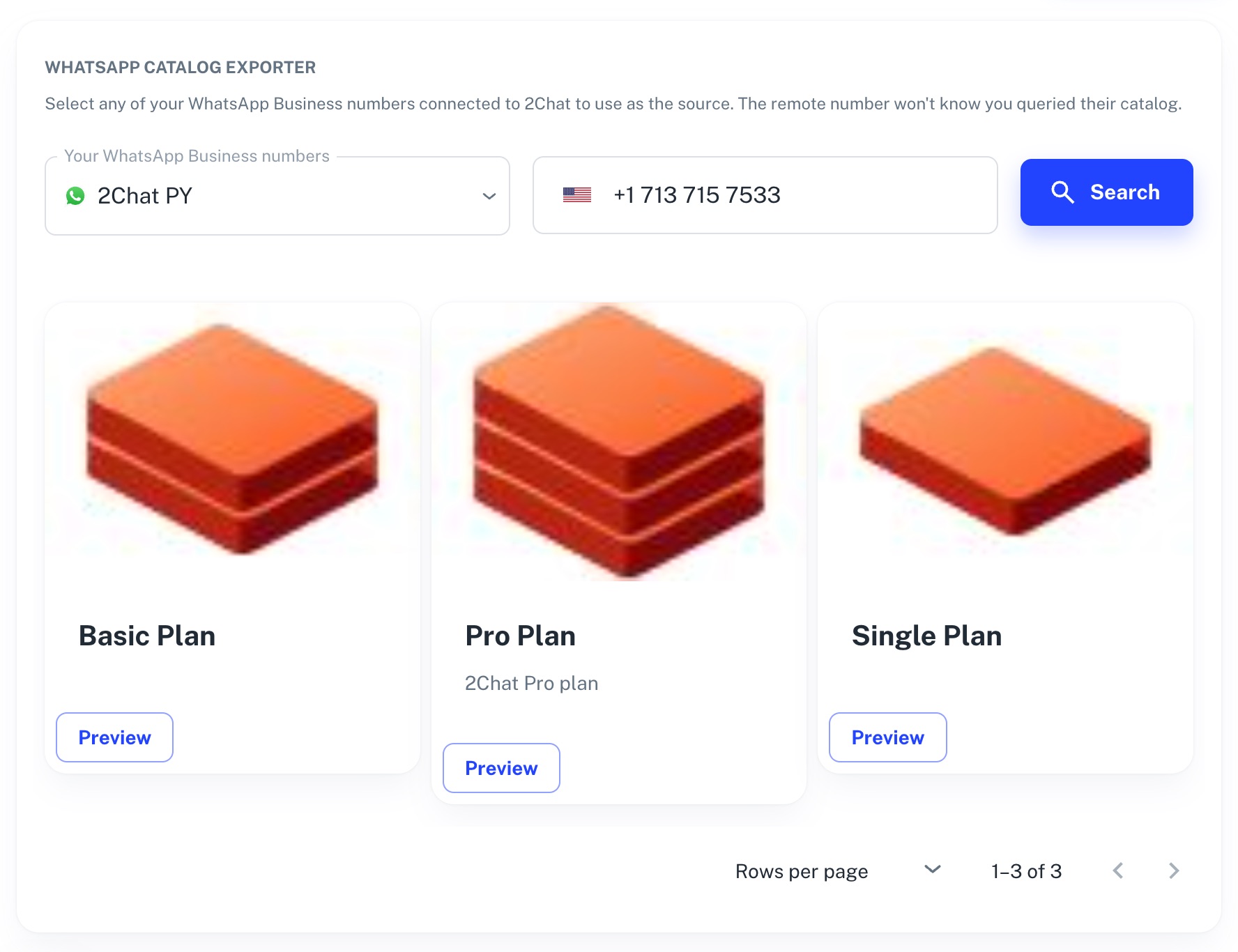
Task: Click the green WhatsApp logo icon
Action: (x=75, y=196)
